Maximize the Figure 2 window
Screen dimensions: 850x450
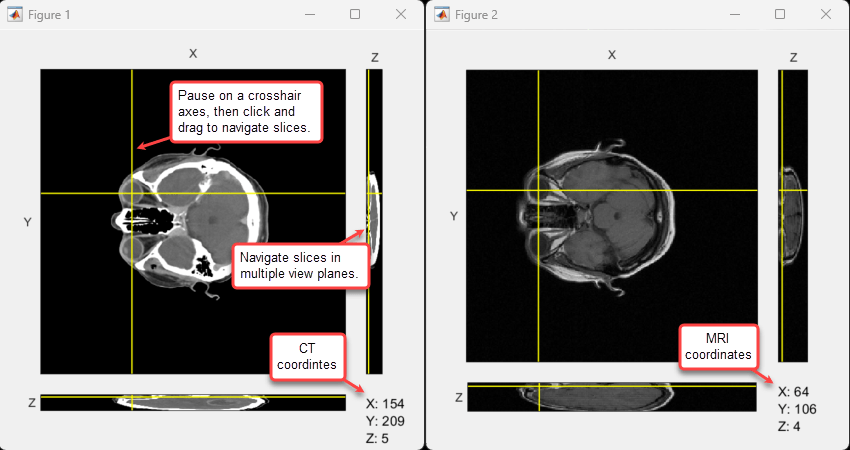(780, 15)
